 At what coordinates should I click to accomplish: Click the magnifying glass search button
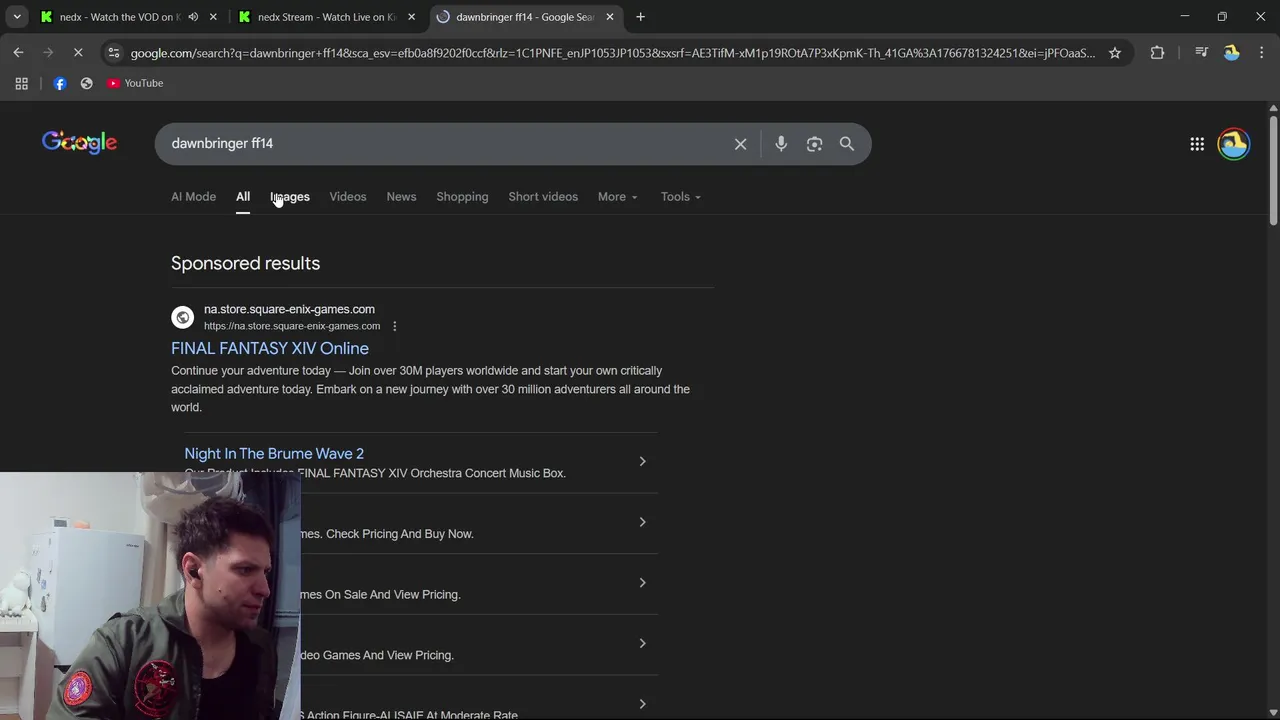point(847,144)
